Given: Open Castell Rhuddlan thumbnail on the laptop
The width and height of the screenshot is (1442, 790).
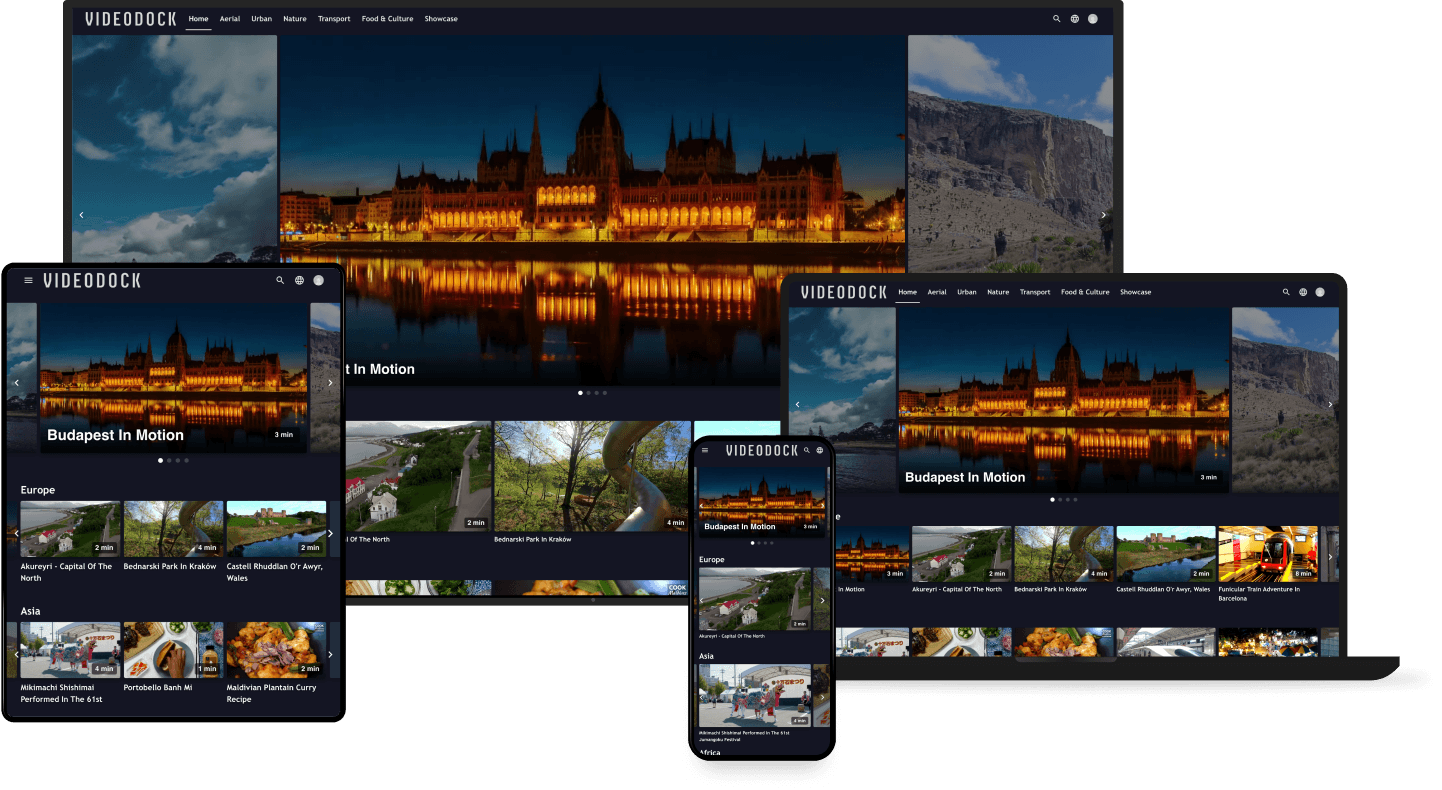Looking at the screenshot, I should coord(1166,554).
